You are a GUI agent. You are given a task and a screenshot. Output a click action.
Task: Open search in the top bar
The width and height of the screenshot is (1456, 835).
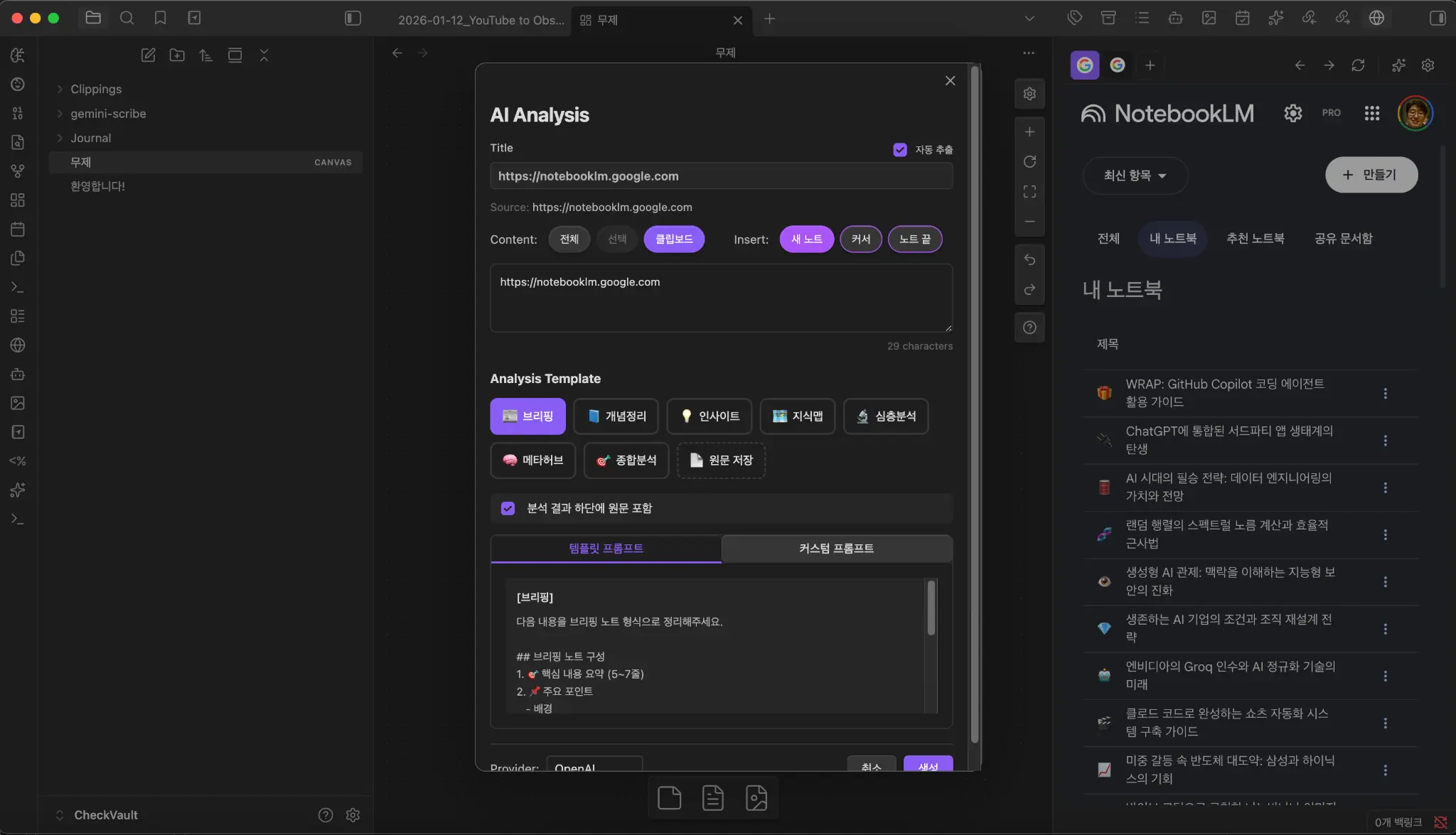(x=127, y=18)
